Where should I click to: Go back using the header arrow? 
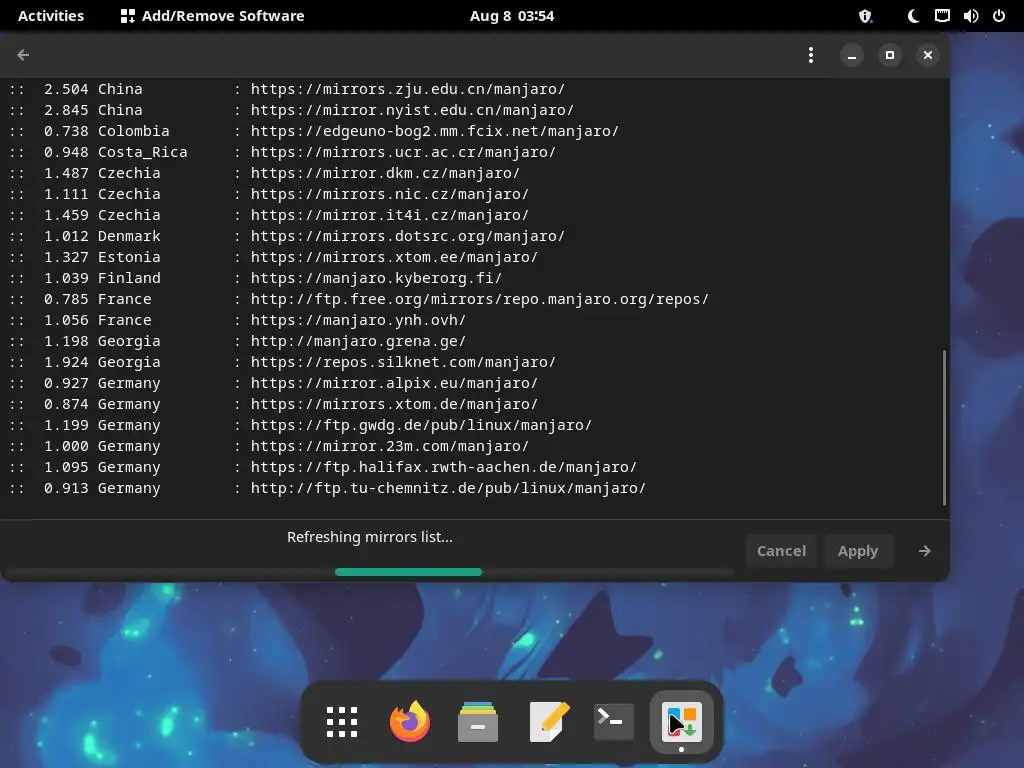coord(24,55)
